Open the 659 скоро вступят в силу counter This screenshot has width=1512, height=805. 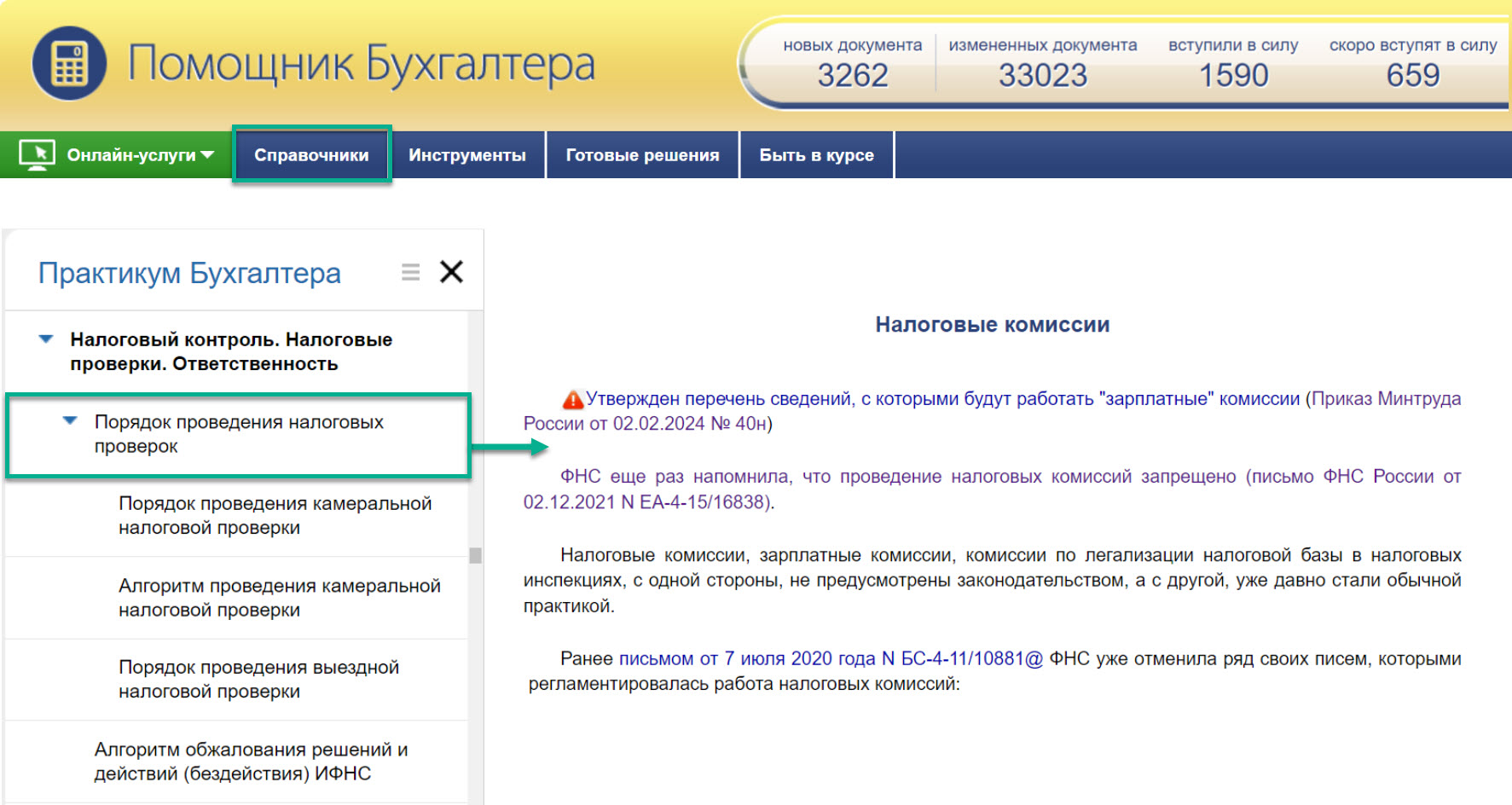[1413, 64]
